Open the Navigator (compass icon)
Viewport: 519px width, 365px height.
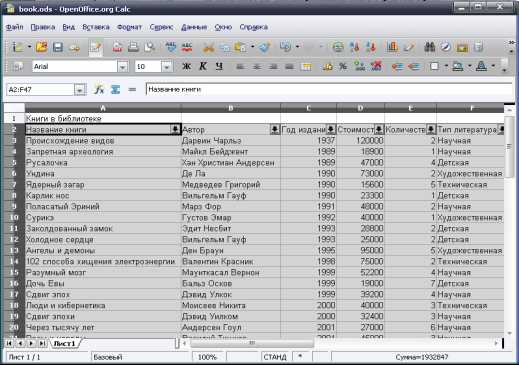[x=446, y=47]
